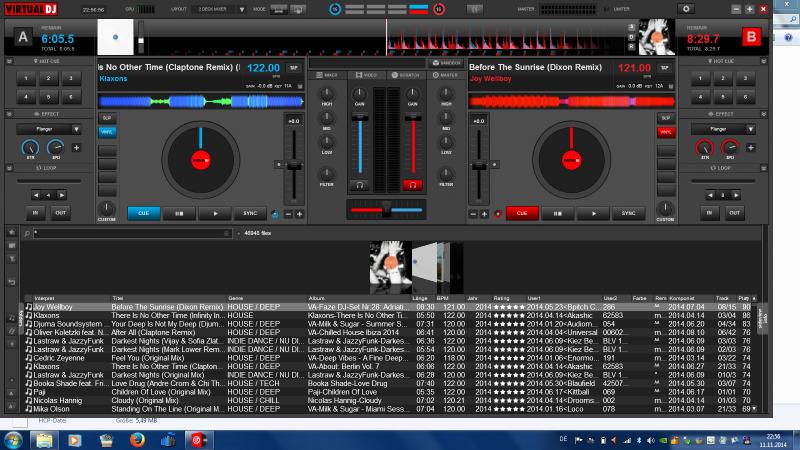Click the filter sidebar icon in browser
The height and width of the screenshot is (450, 800).
tap(12, 259)
